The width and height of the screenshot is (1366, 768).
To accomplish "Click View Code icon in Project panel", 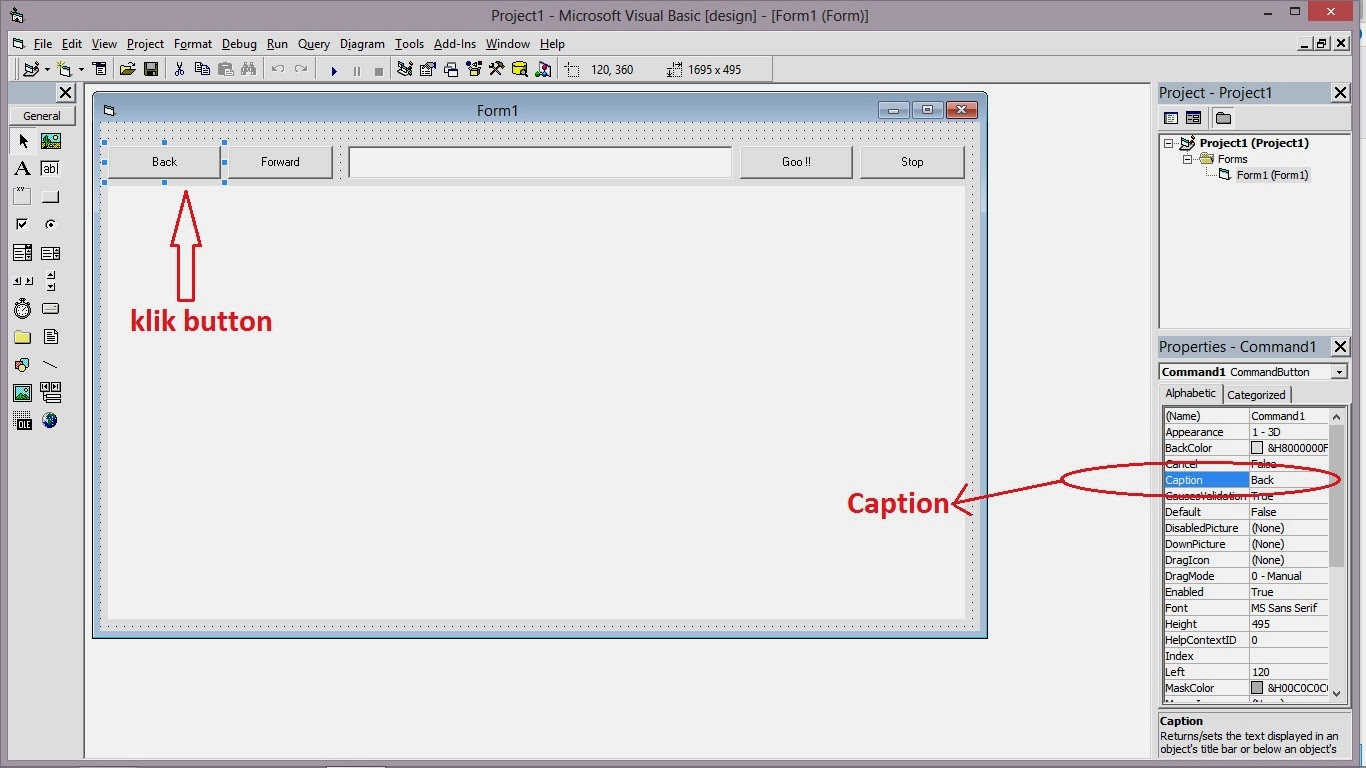I will click(1171, 118).
